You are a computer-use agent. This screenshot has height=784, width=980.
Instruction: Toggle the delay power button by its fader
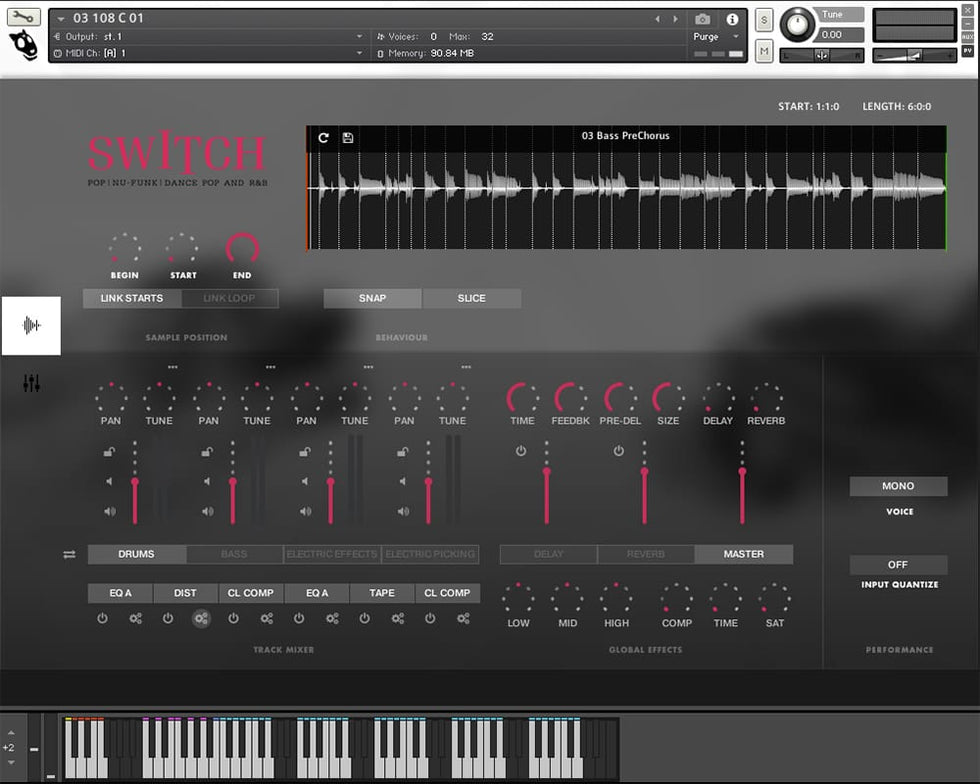521,452
